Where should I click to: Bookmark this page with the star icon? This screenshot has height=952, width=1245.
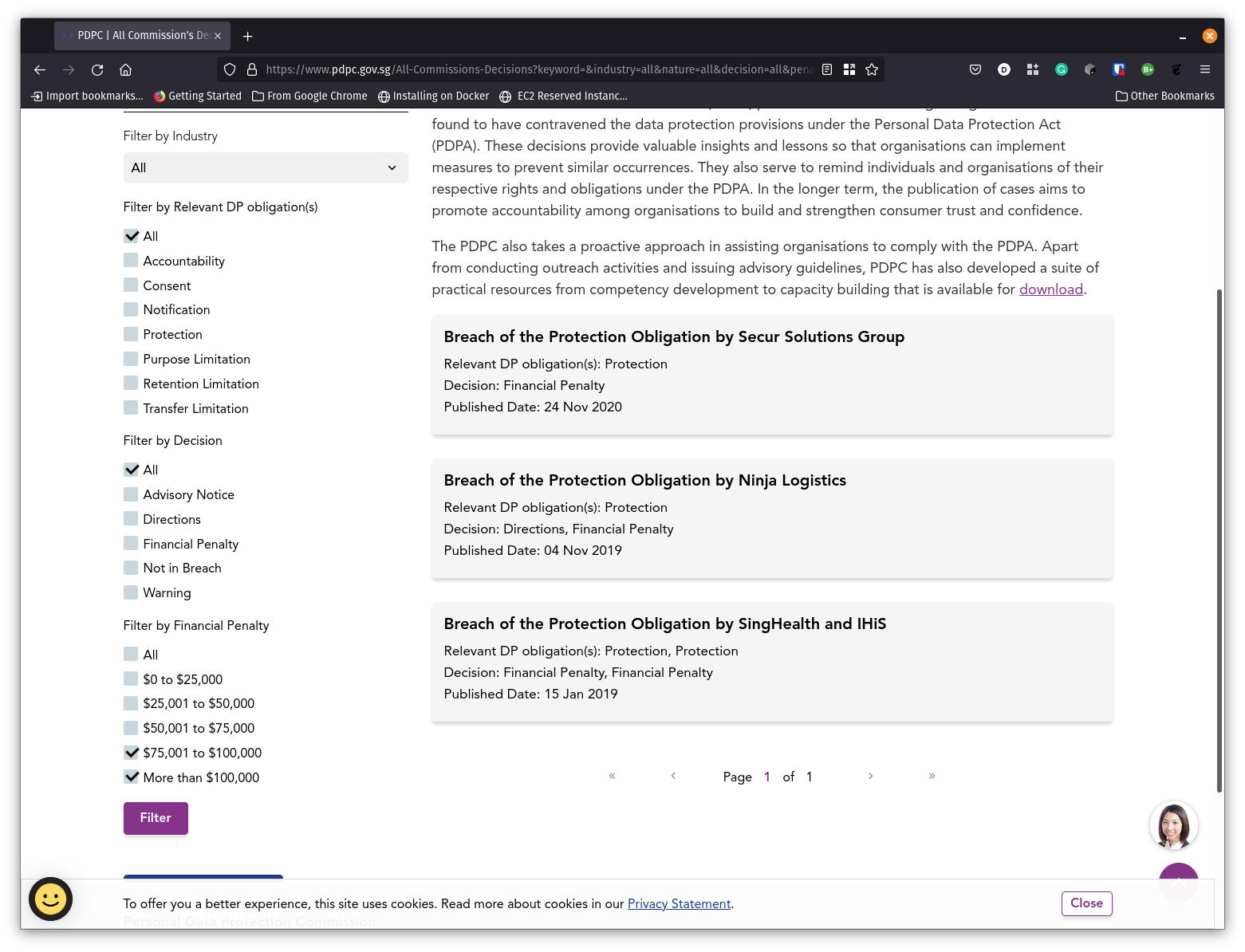click(872, 69)
